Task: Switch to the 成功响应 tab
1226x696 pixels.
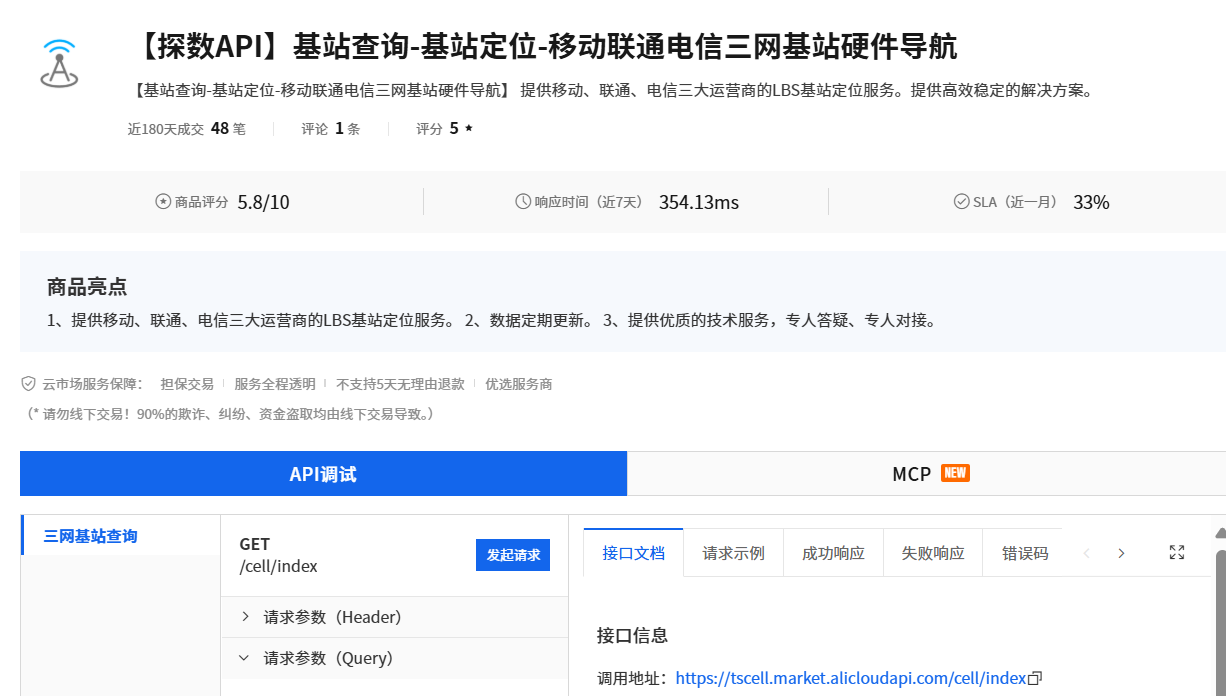Action: [833, 552]
